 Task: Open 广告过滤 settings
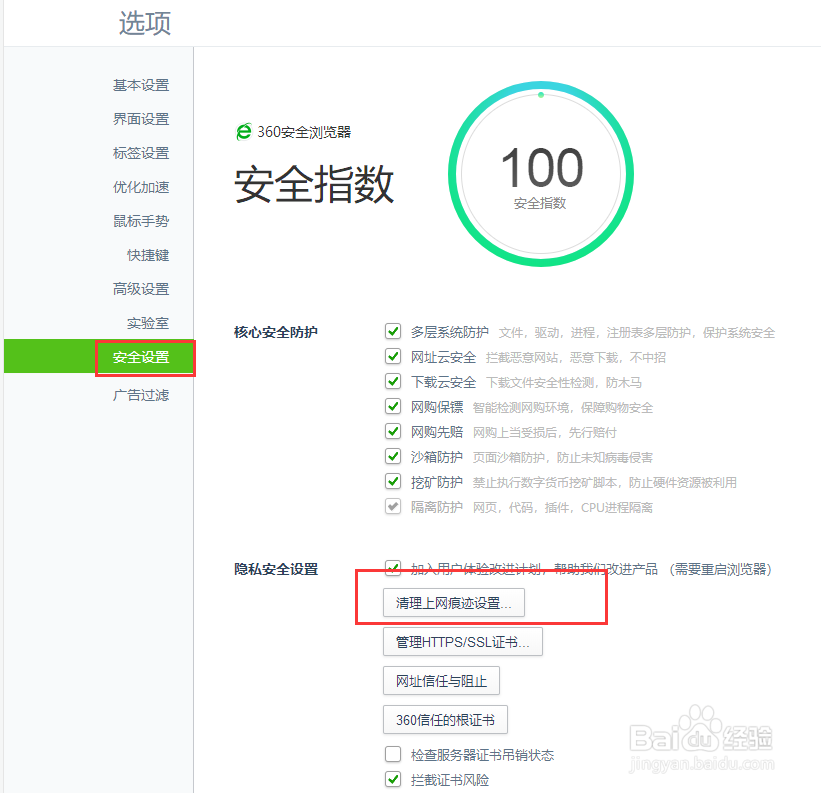click(x=141, y=395)
